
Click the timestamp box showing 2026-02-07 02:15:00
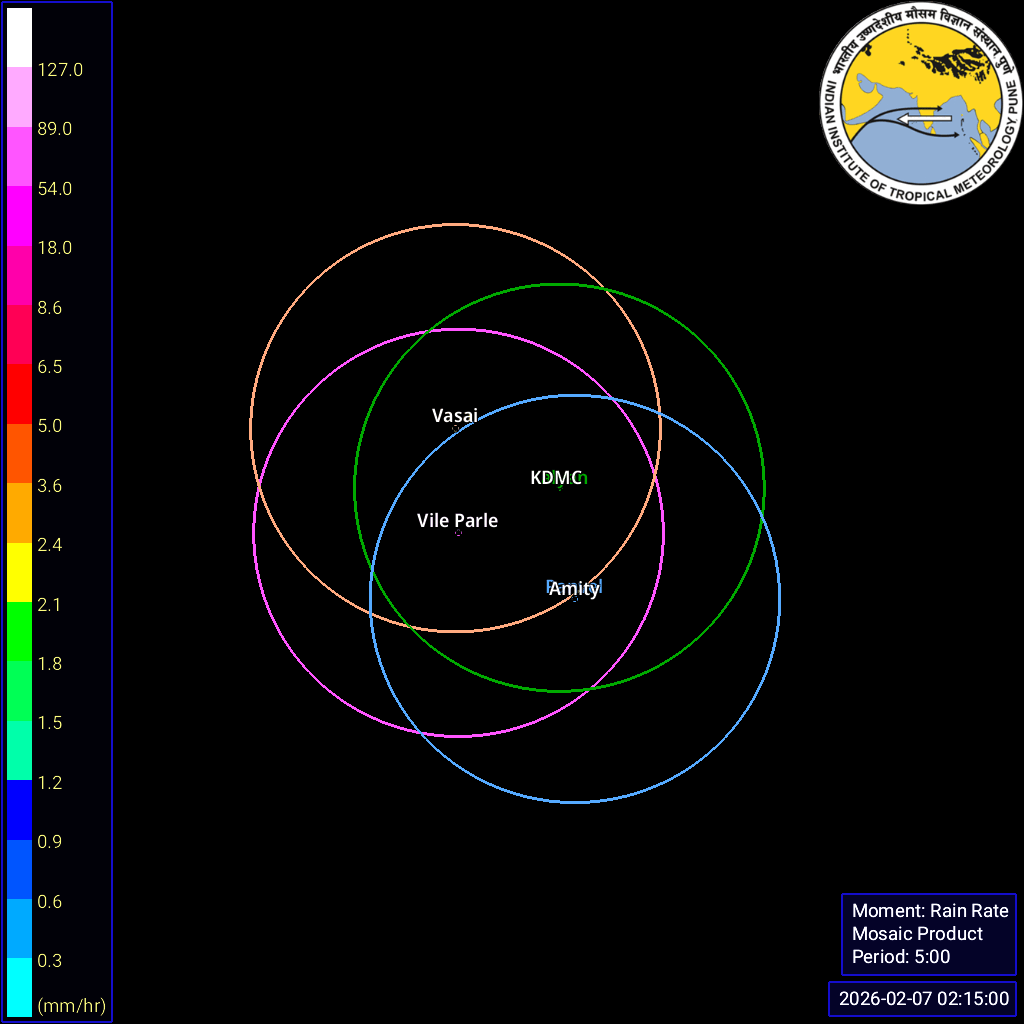point(923,998)
